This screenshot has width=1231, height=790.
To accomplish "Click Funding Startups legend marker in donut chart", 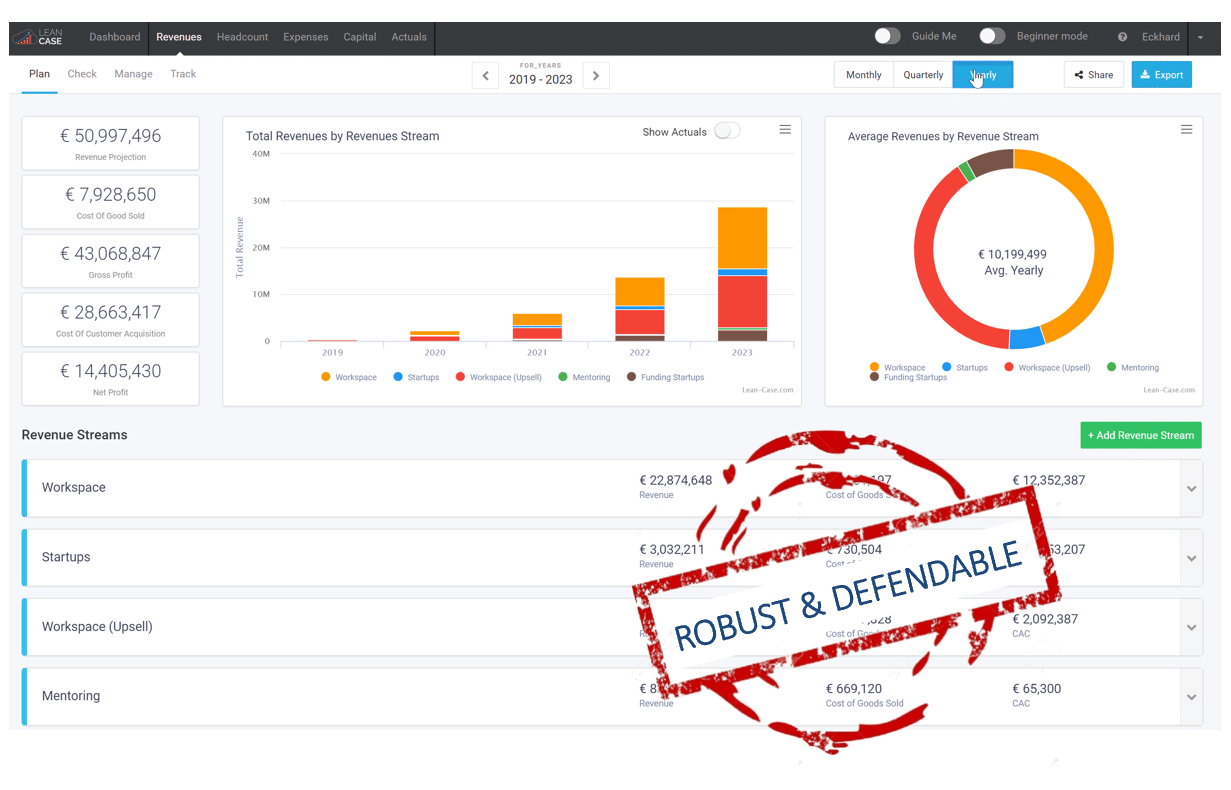I will click(x=875, y=377).
